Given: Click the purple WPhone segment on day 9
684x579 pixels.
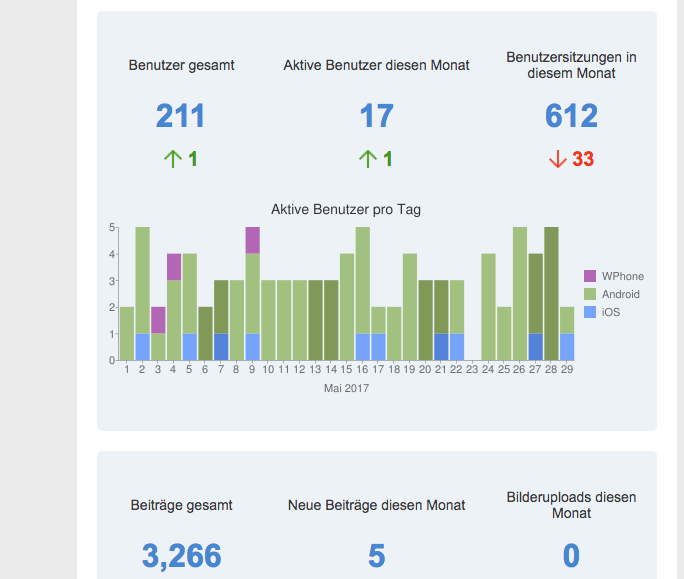Looking at the screenshot, I should click(252, 240).
